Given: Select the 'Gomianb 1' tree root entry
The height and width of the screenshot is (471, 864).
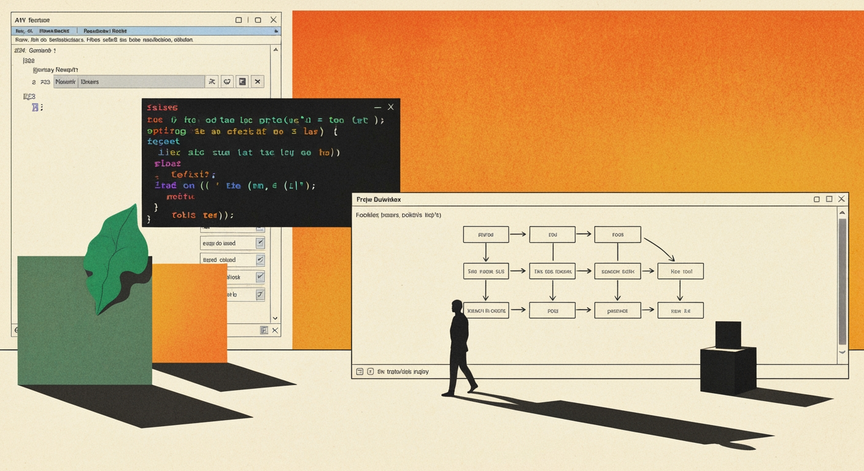Looking at the screenshot, I should [35, 51].
